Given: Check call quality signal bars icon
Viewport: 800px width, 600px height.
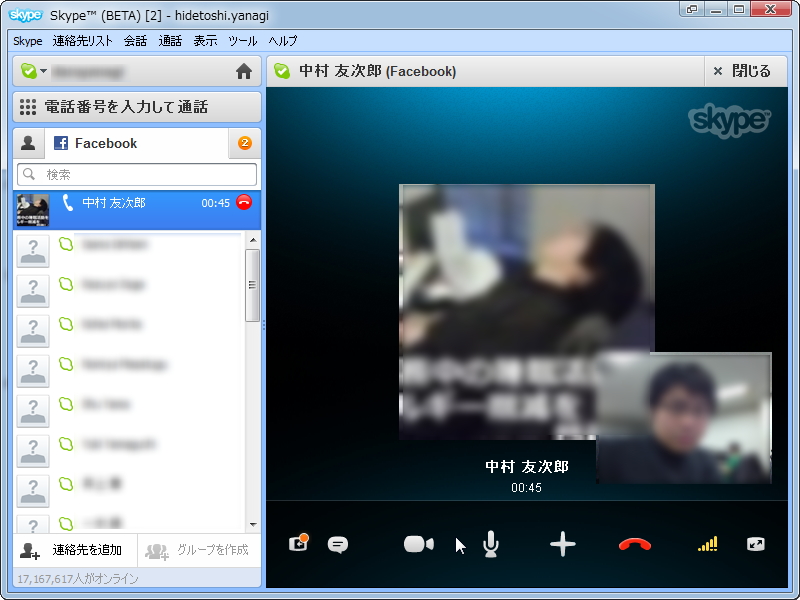Looking at the screenshot, I should pyautogui.click(x=708, y=544).
